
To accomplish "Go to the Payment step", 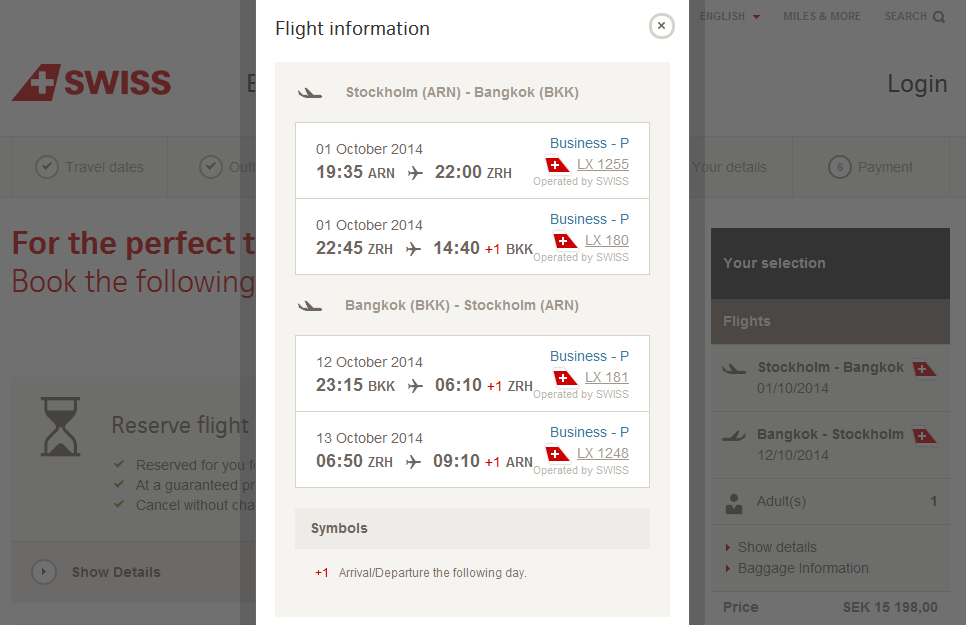I will point(871,167).
